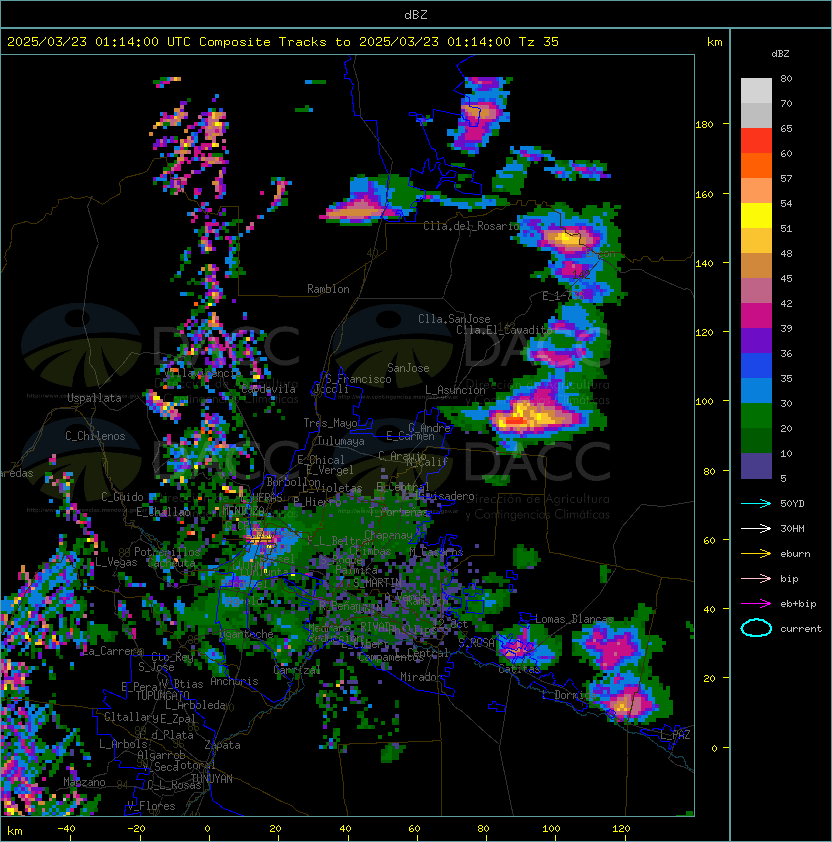Click the magenta eb+bip arrow icon
Viewport: 832px width, 842px height.
756,604
